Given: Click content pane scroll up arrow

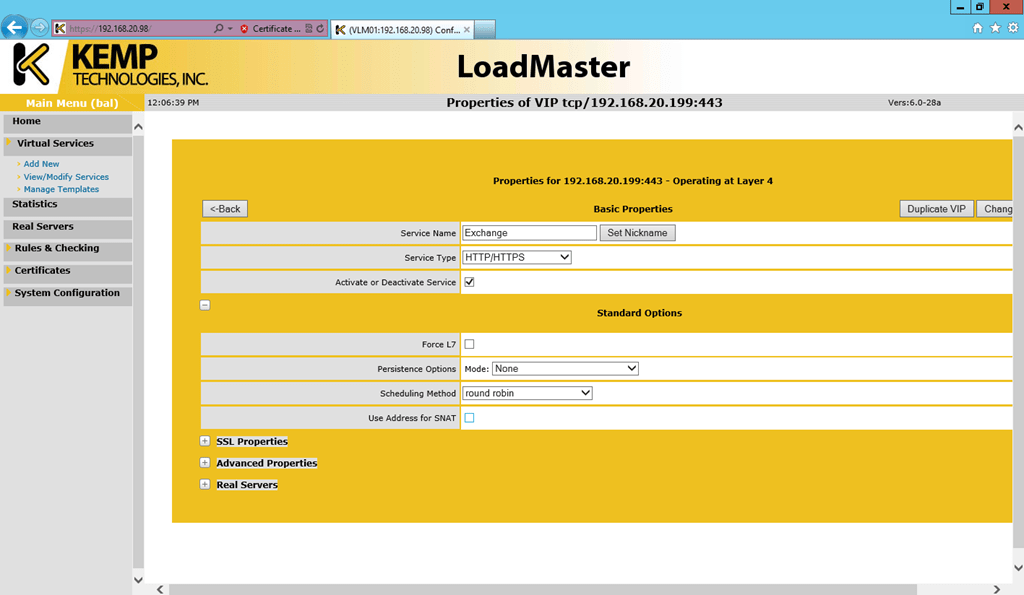Looking at the screenshot, I should [1018, 128].
